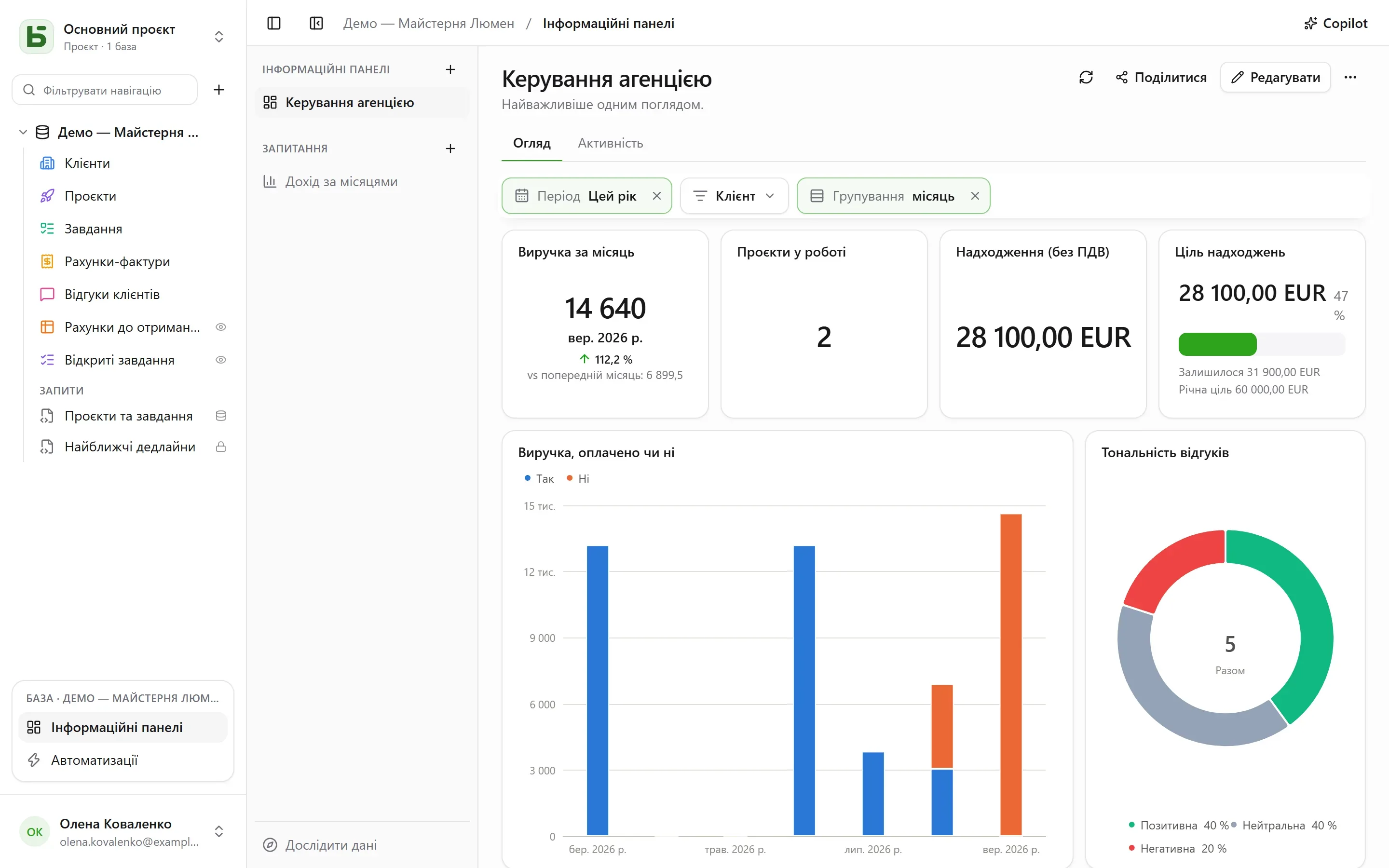Select the Огляд tab
This screenshot has height=868, width=1389.
click(x=531, y=144)
